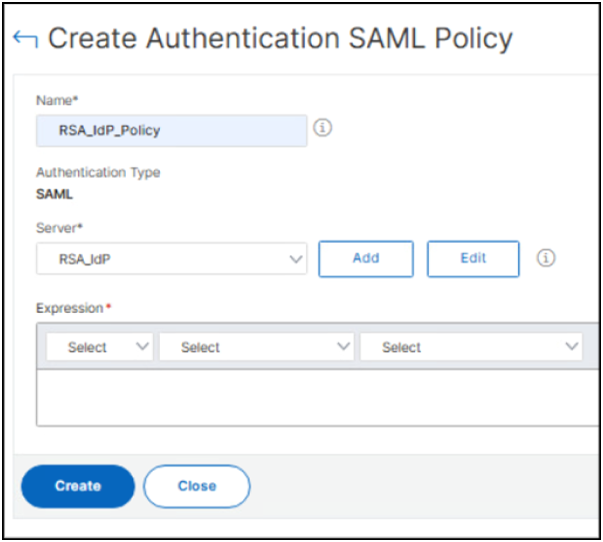
Task: Focus the Name field containing RSA_IdP_Policy
Action: [171, 130]
